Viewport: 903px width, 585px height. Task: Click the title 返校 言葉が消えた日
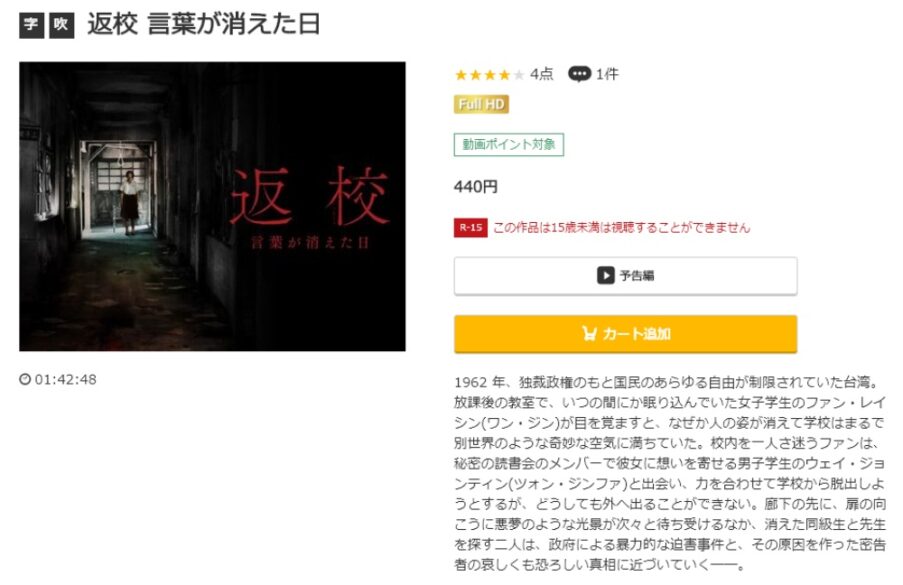click(x=204, y=25)
